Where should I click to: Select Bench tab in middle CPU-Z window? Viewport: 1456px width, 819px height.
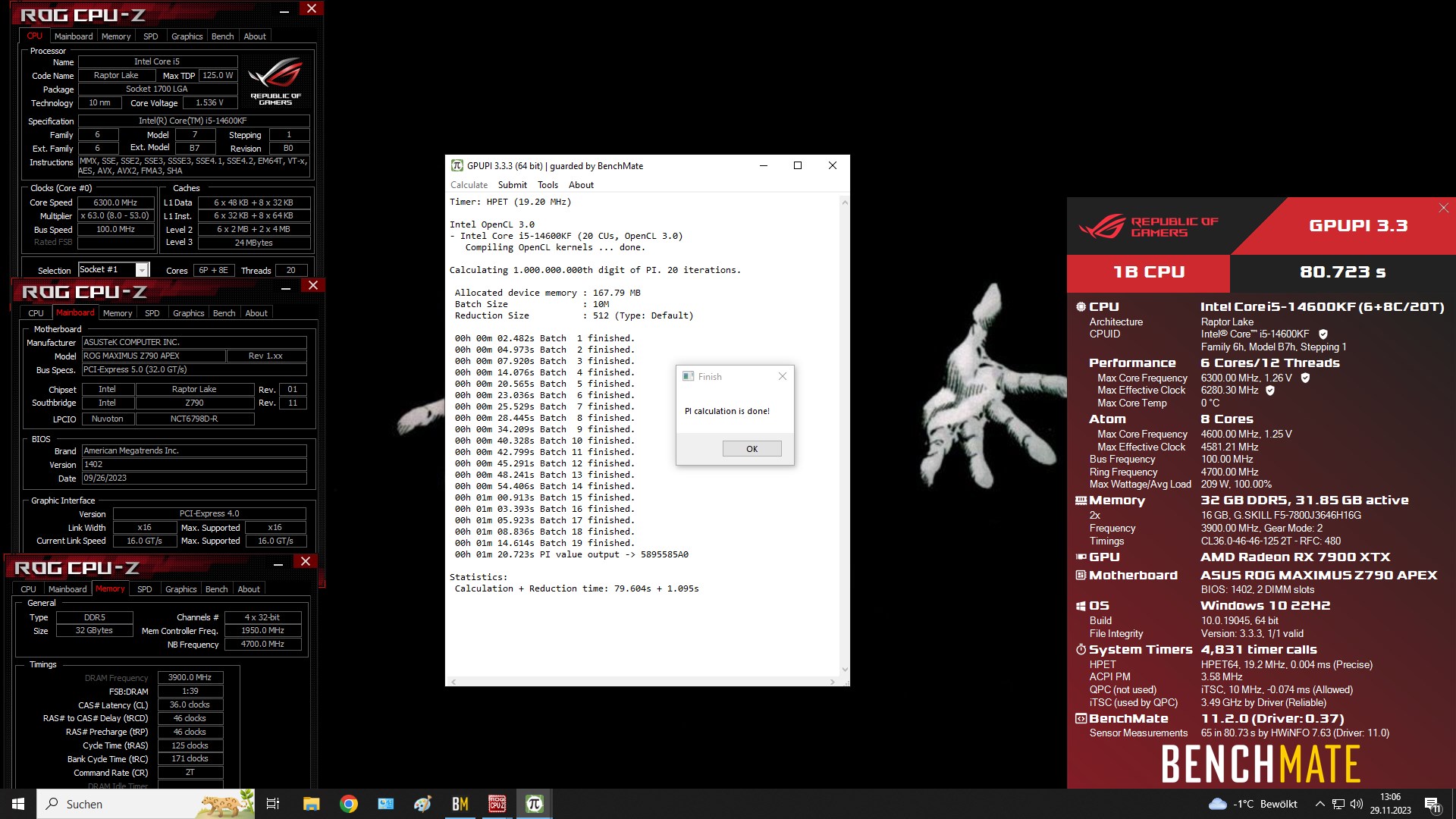pyautogui.click(x=224, y=313)
